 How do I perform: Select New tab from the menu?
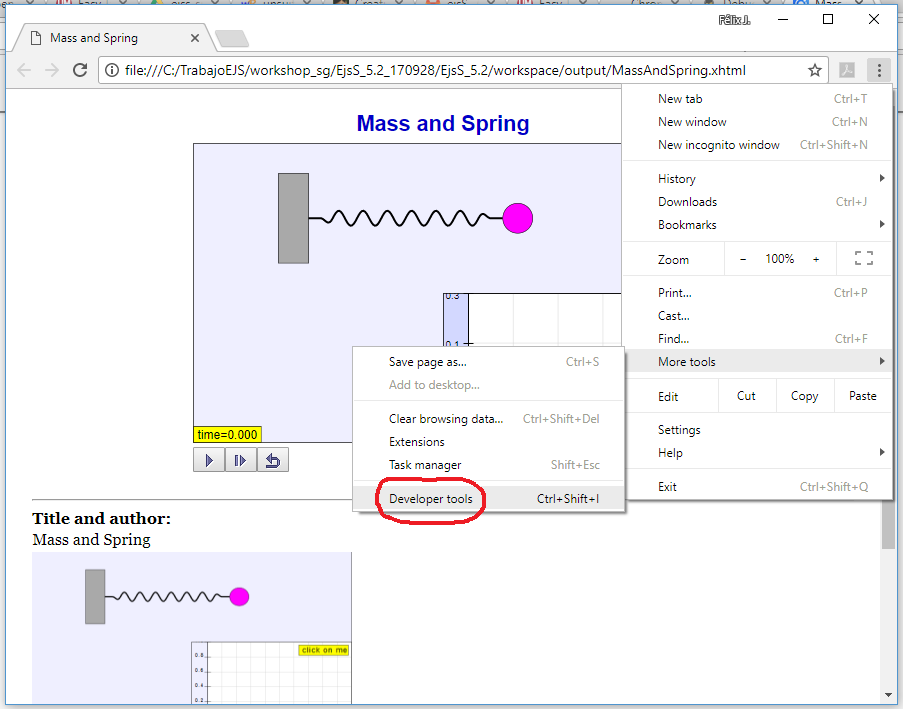coord(757,99)
